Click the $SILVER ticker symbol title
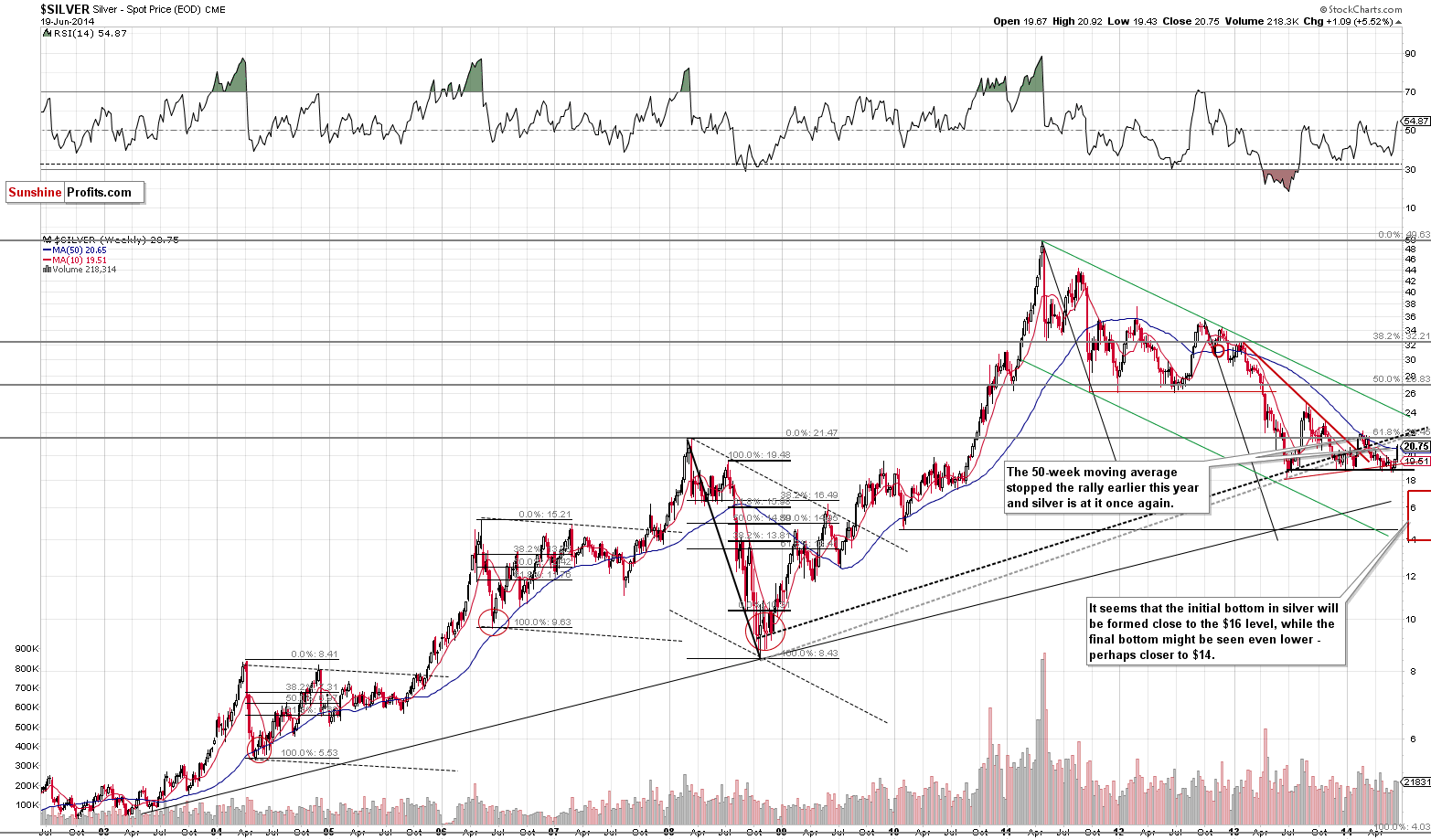This screenshot has width=1431, height=840. pyautogui.click(x=64, y=9)
